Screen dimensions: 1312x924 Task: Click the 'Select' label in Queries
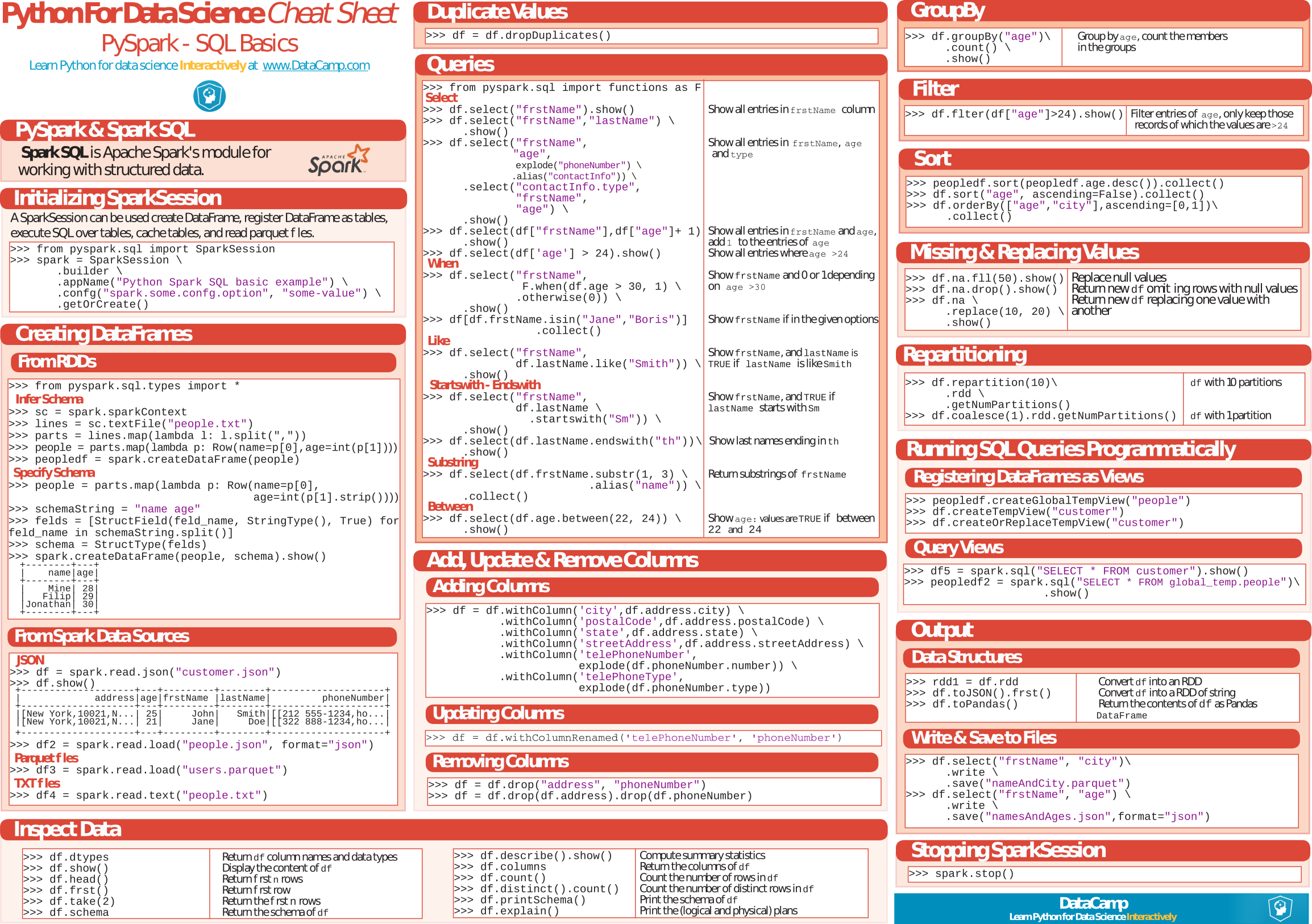pos(441,98)
